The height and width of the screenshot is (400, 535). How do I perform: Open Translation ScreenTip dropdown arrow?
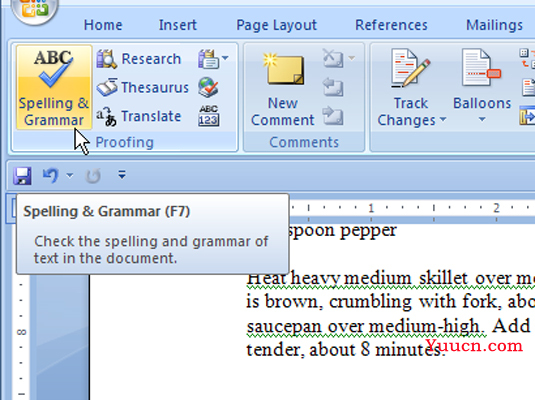coord(226,58)
